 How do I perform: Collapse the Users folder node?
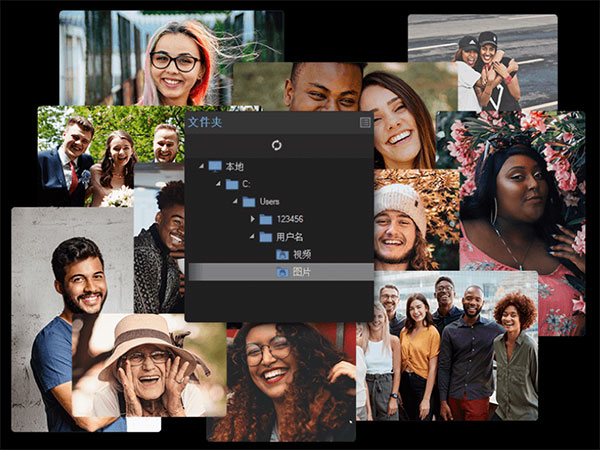235,201
